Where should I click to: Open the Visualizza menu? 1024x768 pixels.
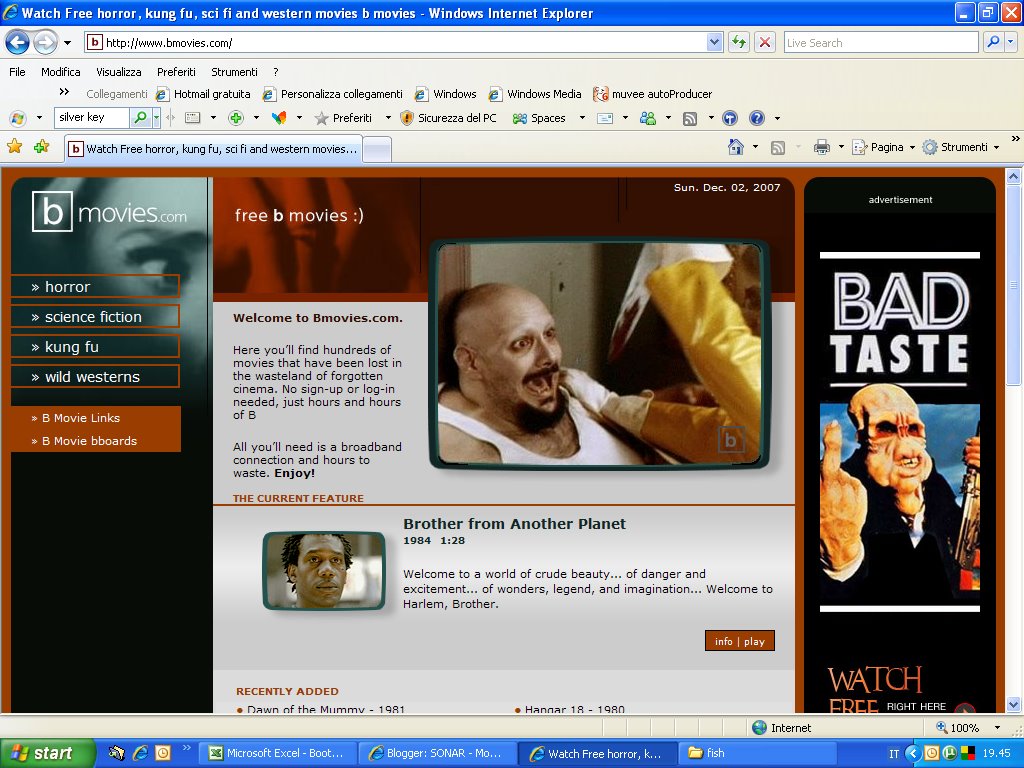[x=119, y=72]
